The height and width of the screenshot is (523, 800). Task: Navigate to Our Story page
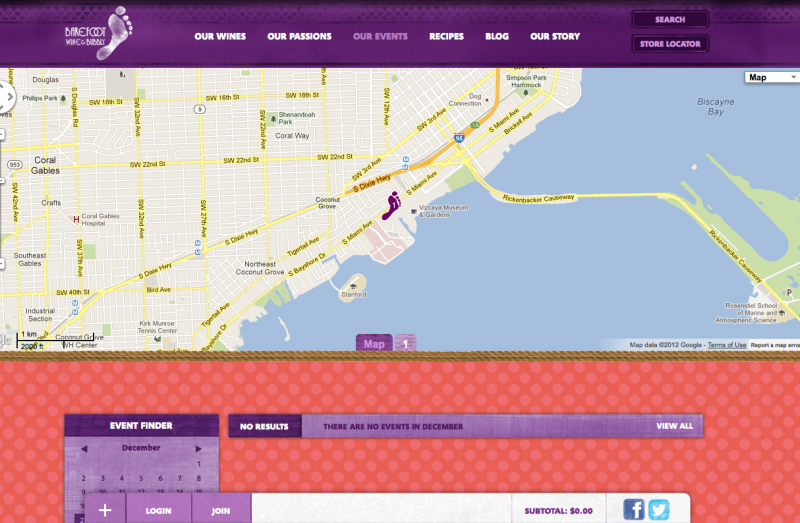click(555, 37)
